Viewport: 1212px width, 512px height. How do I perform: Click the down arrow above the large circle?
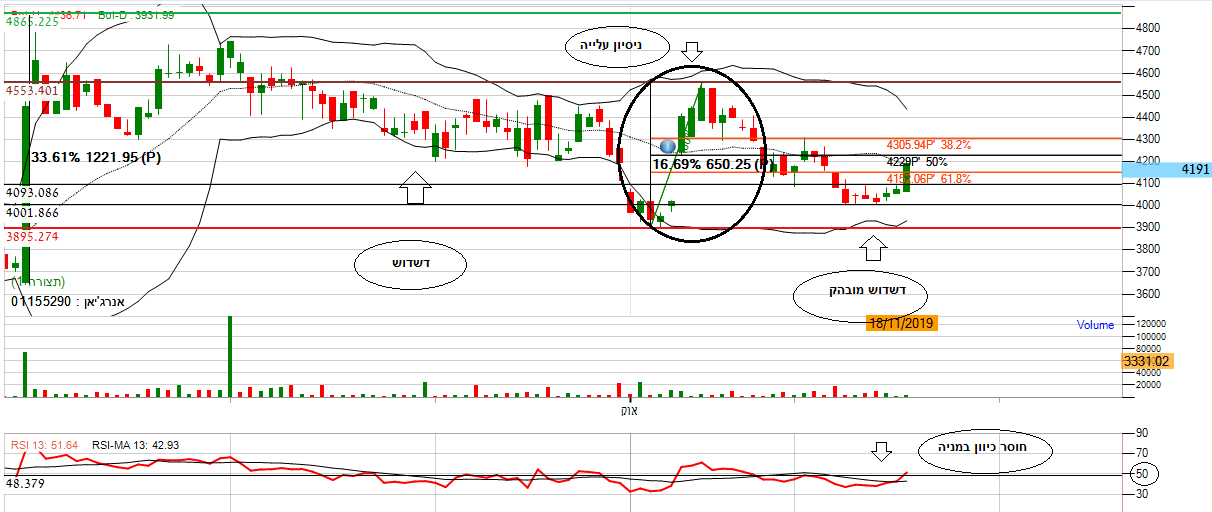pyautogui.click(x=692, y=51)
